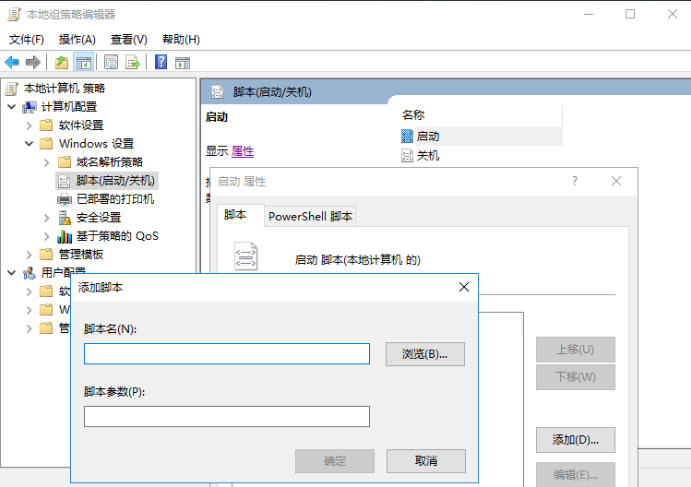Close the 添加脚本 dialog
This screenshot has width=691, height=487.
464,287
